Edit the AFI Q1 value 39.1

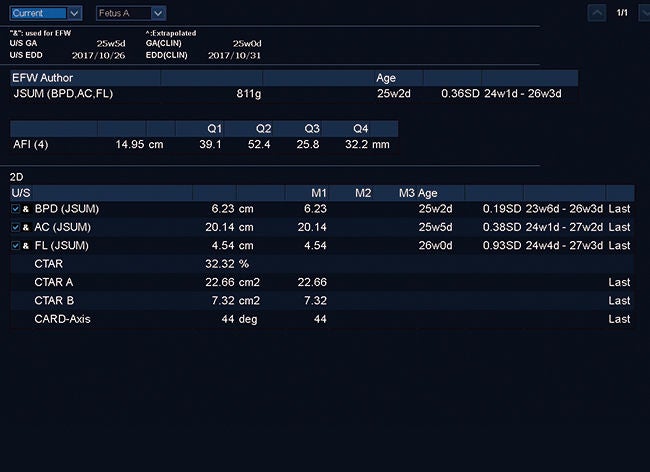click(x=210, y=145)
